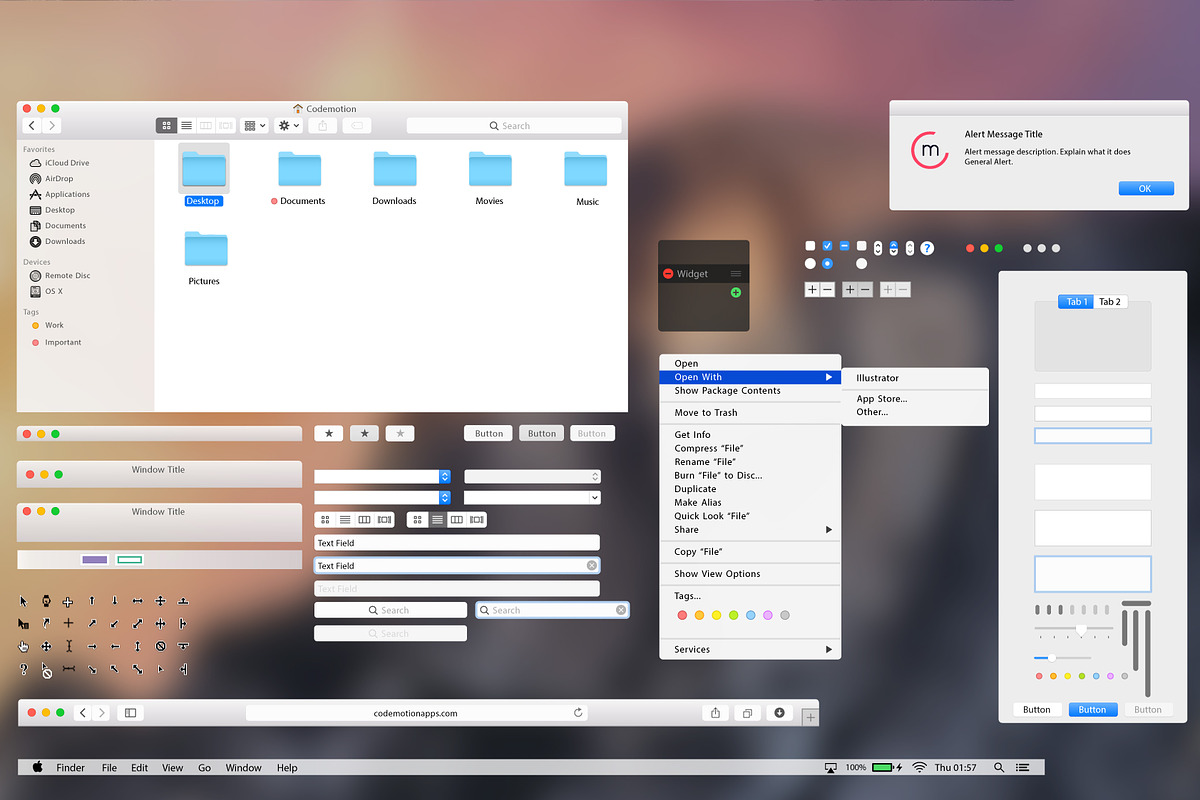Click the blue question mark help button

tap(927, 247)
